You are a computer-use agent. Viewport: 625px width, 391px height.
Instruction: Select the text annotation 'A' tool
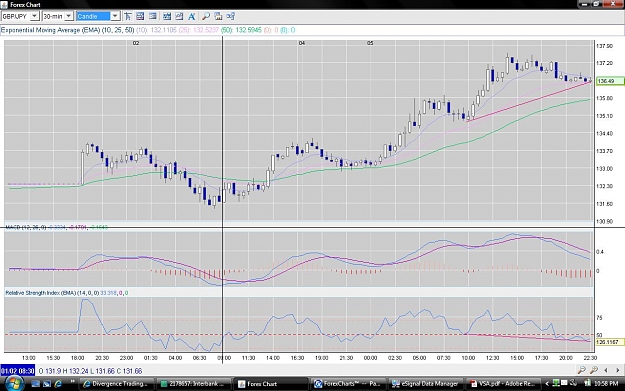192,16
